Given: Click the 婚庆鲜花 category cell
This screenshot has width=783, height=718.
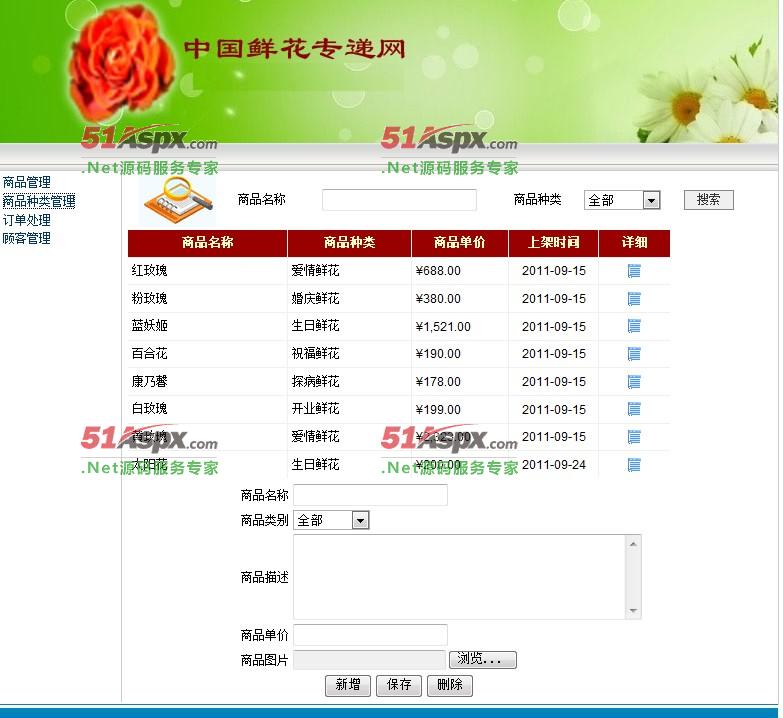Looking at the screenshot, I should pos(350,299).
